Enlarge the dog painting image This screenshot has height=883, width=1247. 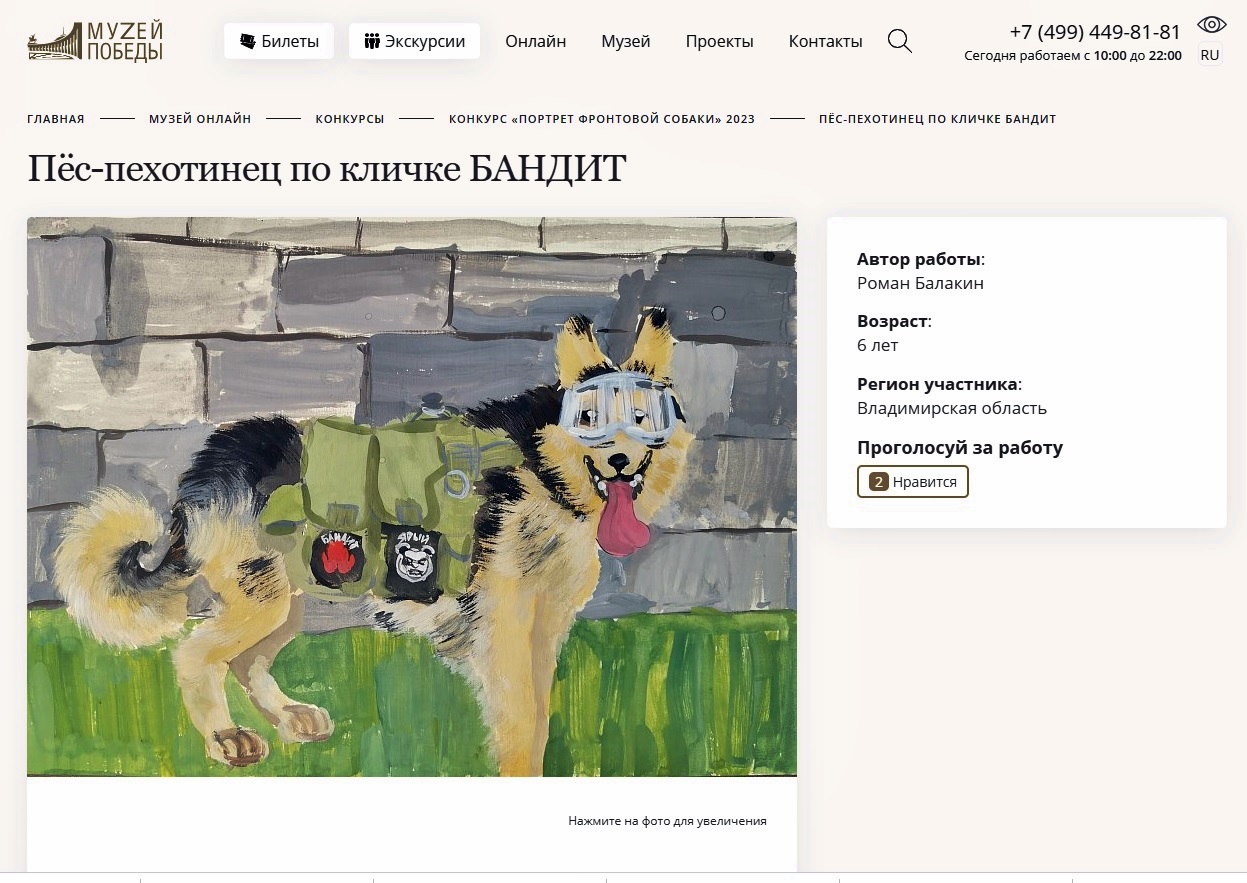coord(412,496)
